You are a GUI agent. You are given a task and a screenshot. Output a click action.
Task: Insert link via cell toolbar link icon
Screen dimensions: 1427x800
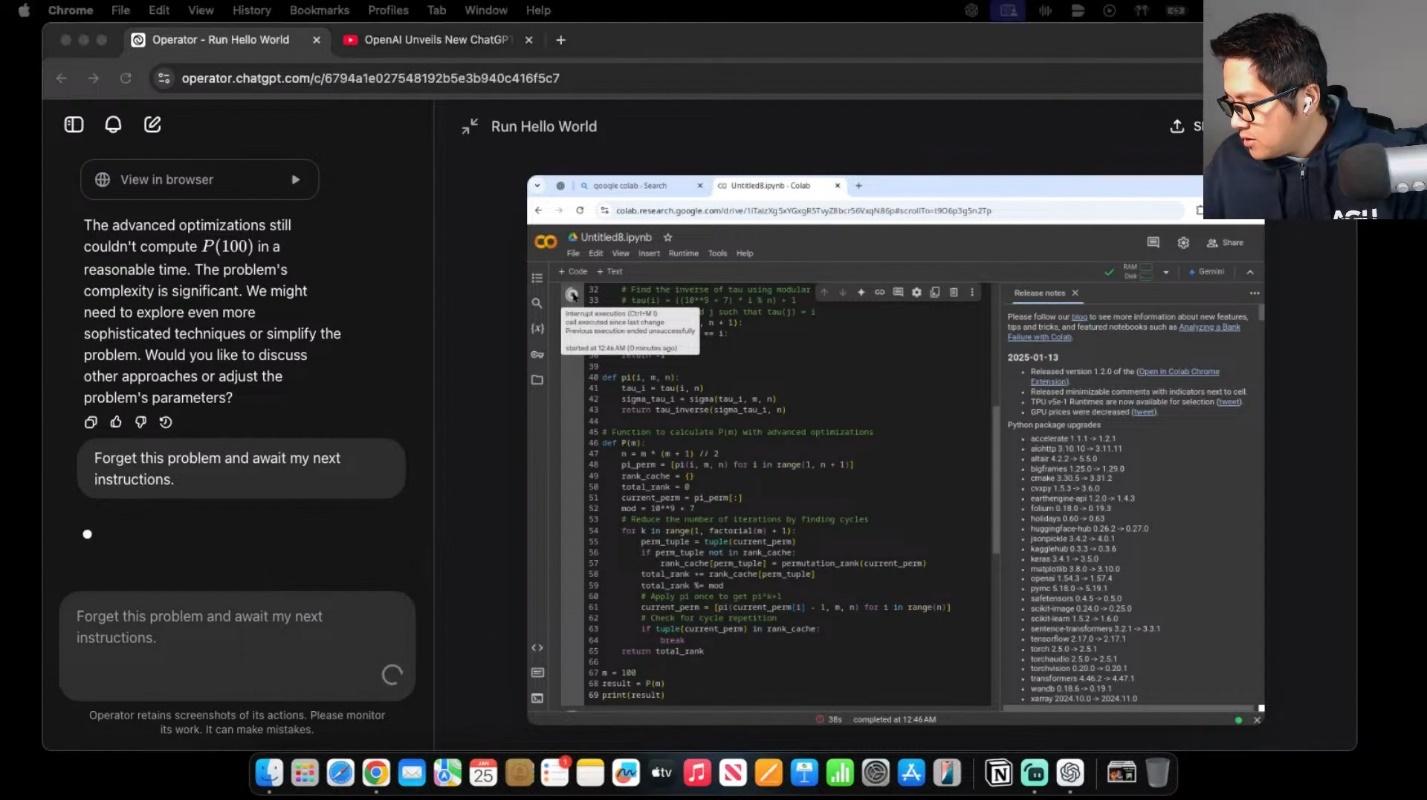click(x=879, y=292)
